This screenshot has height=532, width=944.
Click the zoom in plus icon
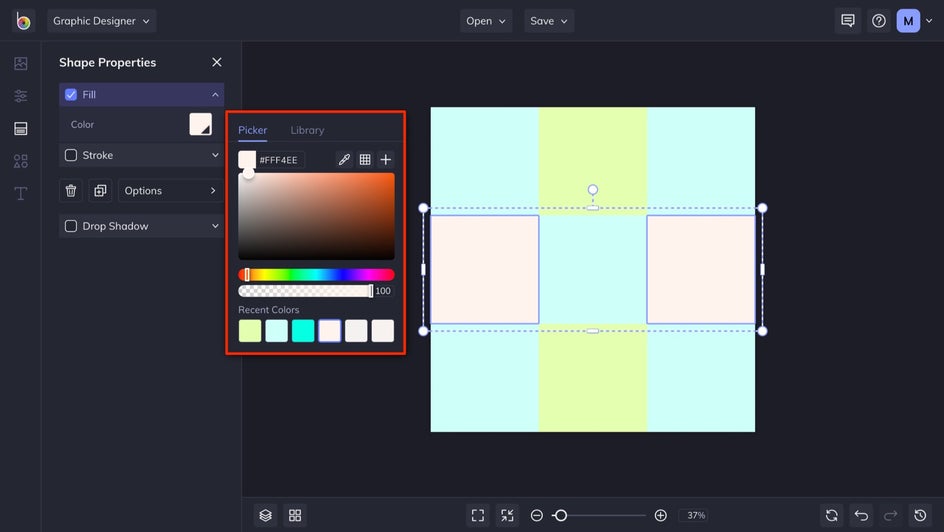660,515
